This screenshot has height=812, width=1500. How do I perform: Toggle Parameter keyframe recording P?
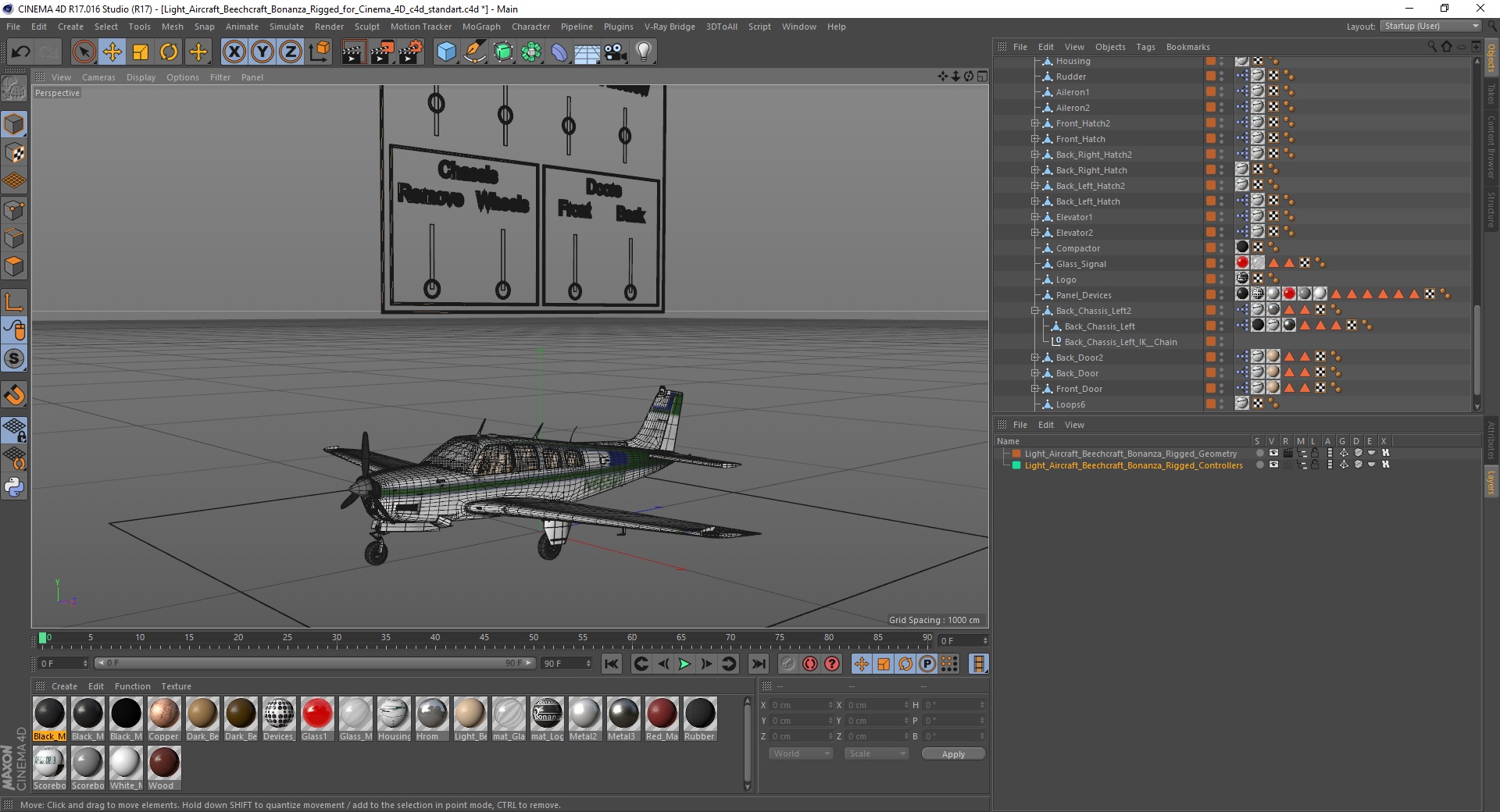click(x=927, y=664)
